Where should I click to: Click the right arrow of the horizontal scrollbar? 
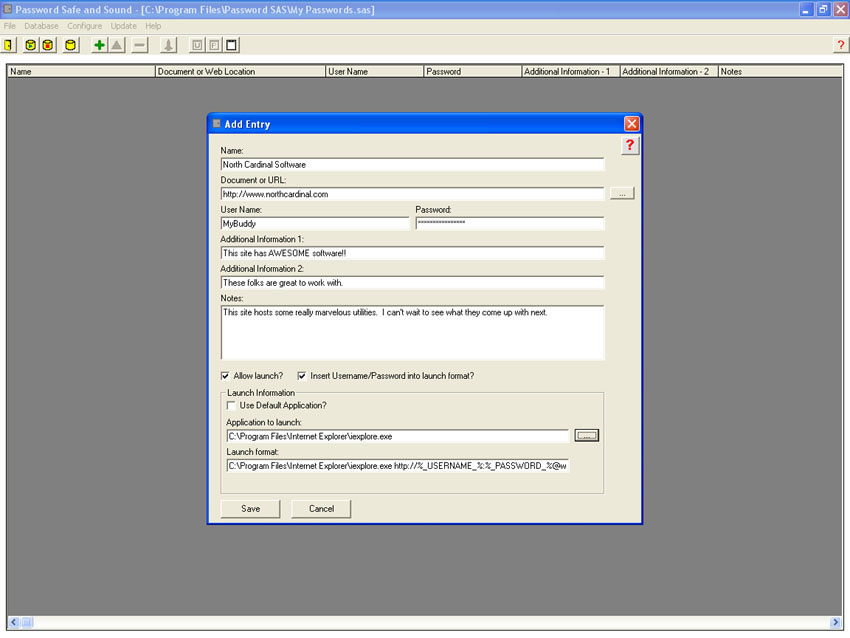coord(836,623)
